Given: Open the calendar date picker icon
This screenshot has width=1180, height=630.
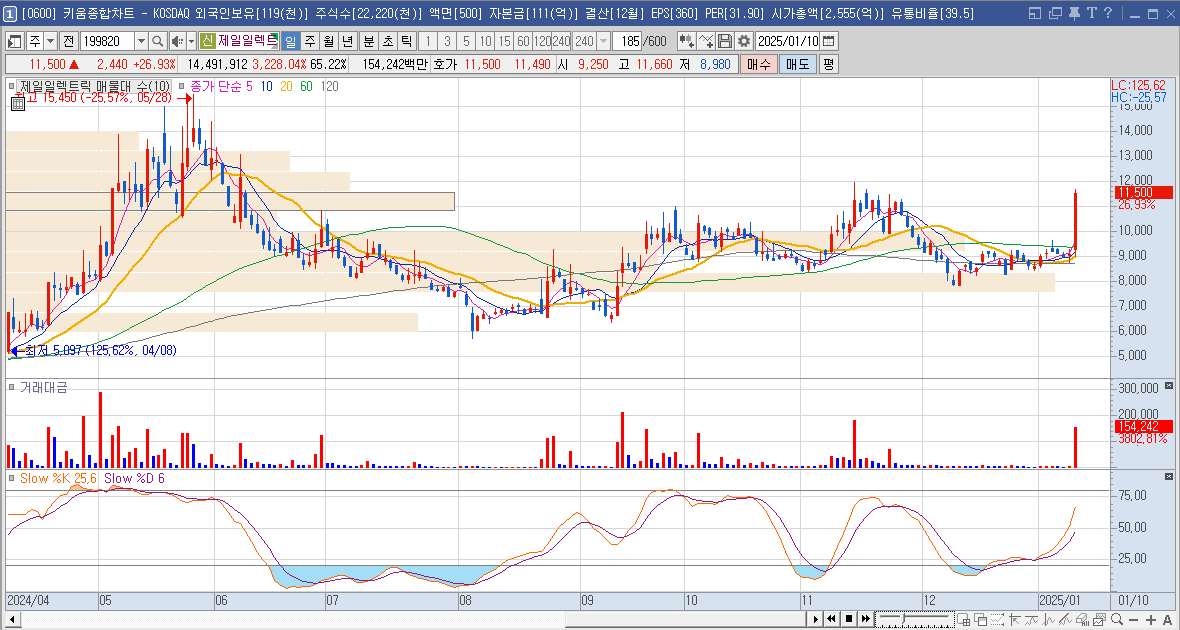Looking at the screenshot, I should 828,41.
